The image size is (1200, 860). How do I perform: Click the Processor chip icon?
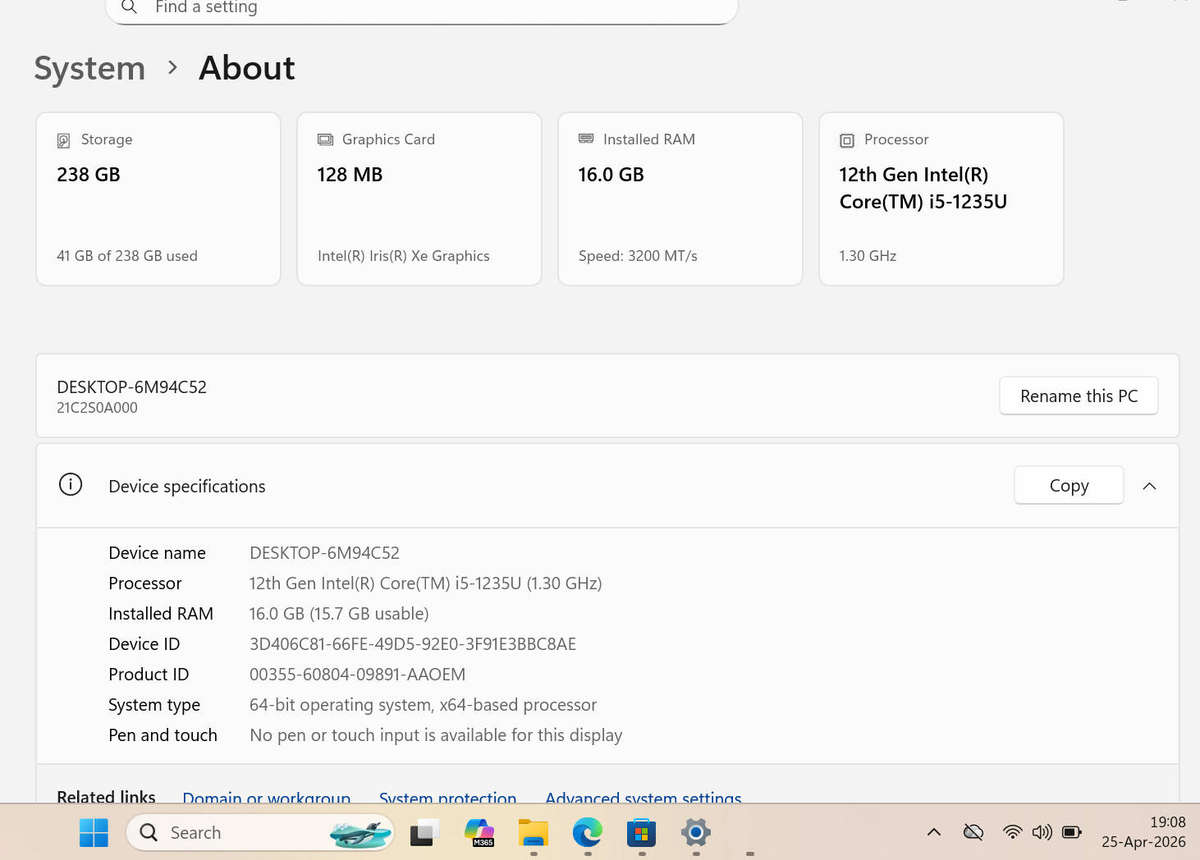[847, 140]
